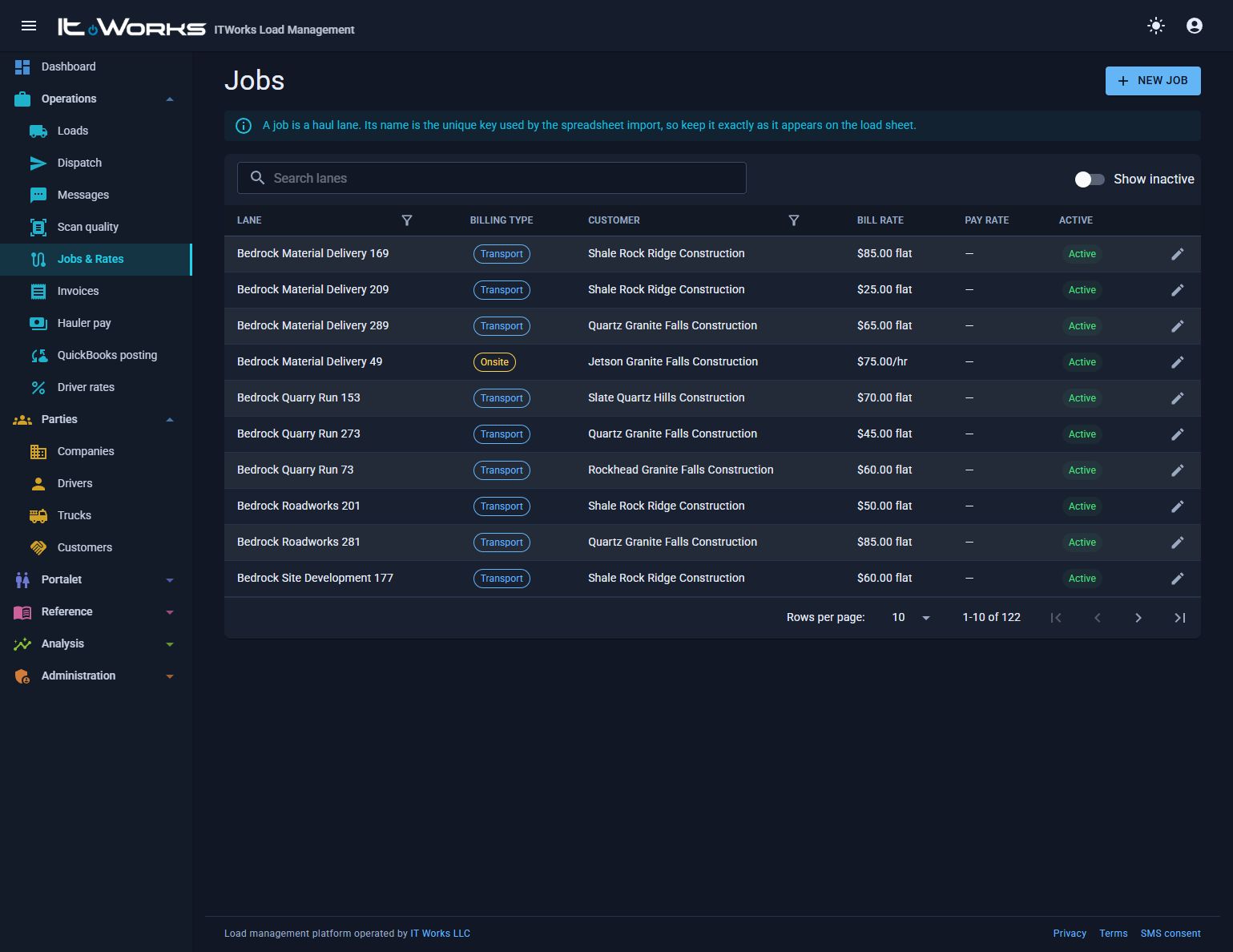
Task: Sort by the Bill Rate column header
Action: (x=880, y=220)
